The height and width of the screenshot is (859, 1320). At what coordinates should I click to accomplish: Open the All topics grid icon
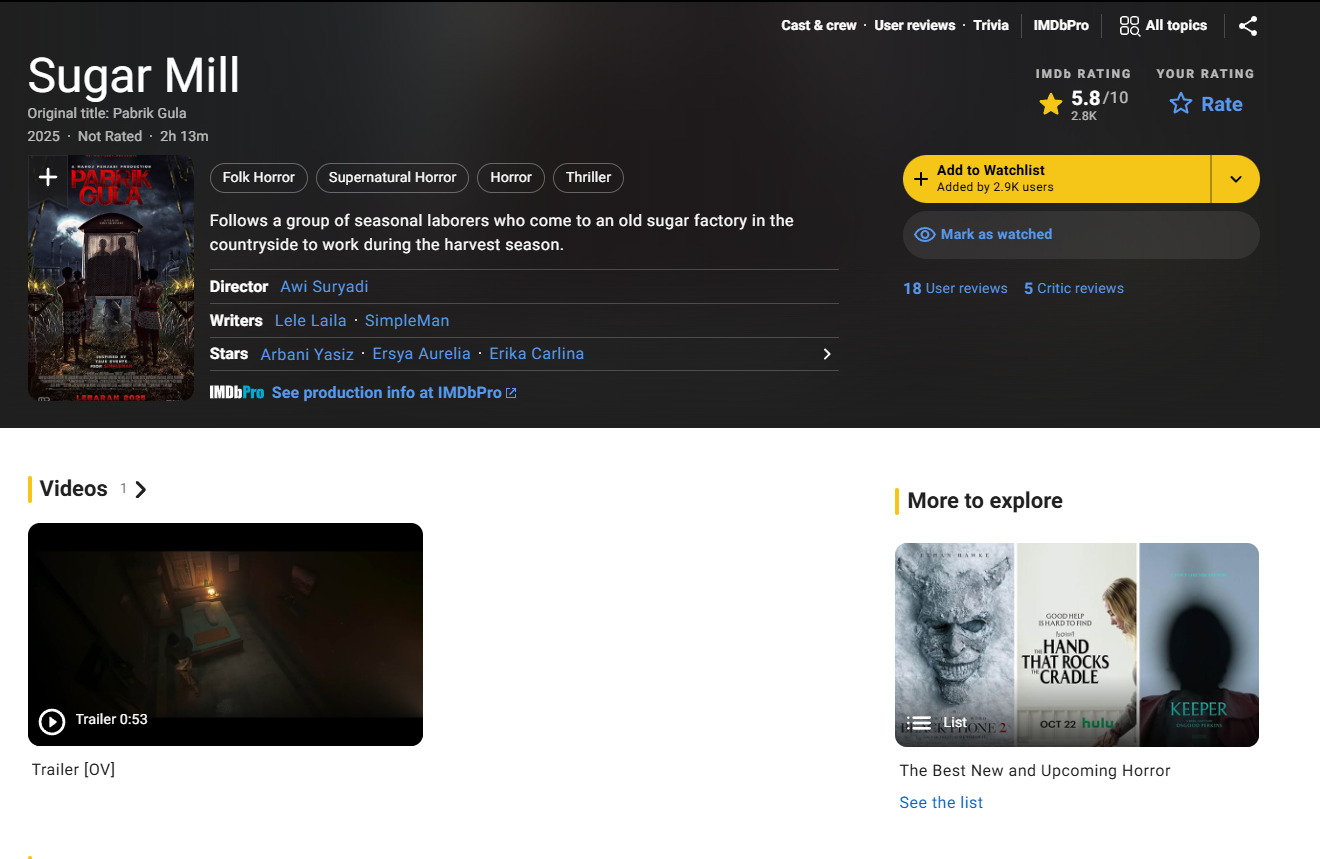coord(1129,26)
